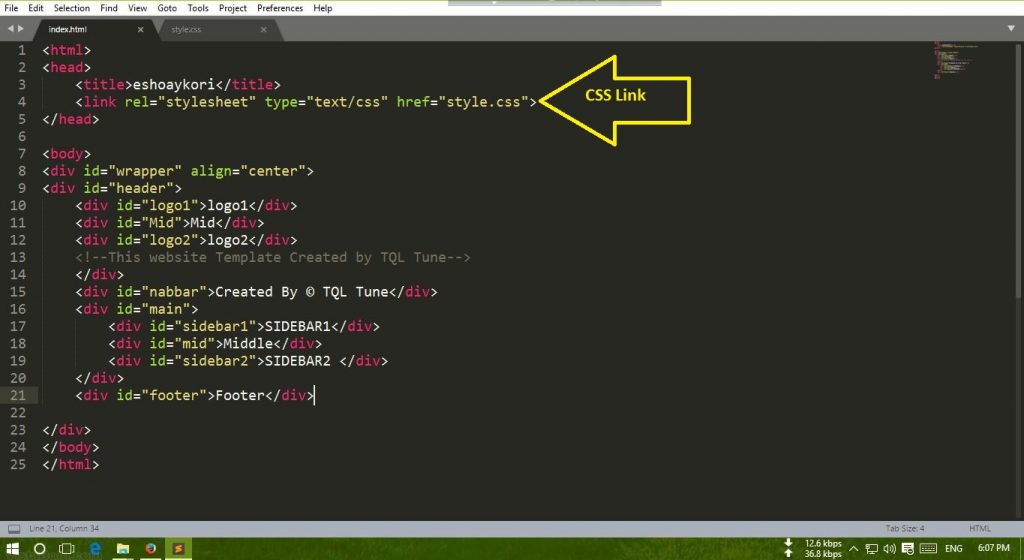
Task: Click the next tab arrow
Action: (x=21, y=30)
